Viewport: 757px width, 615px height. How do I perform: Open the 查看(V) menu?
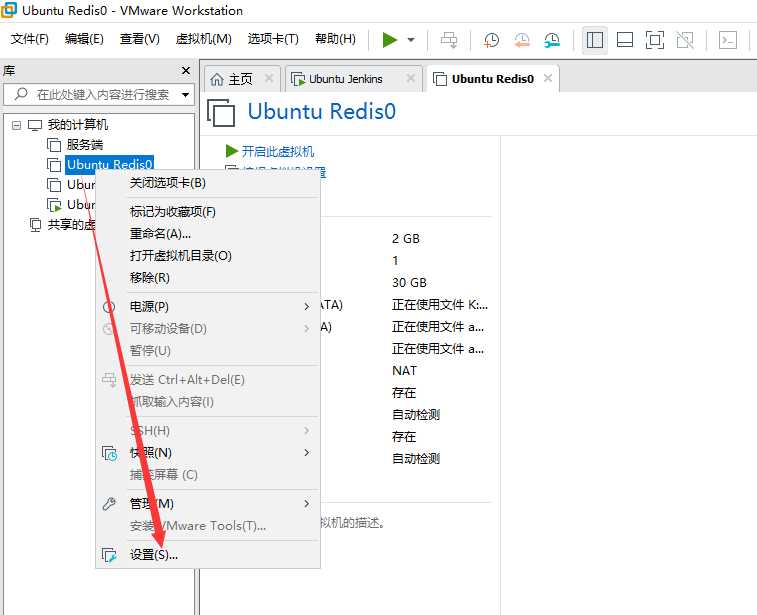140,39
